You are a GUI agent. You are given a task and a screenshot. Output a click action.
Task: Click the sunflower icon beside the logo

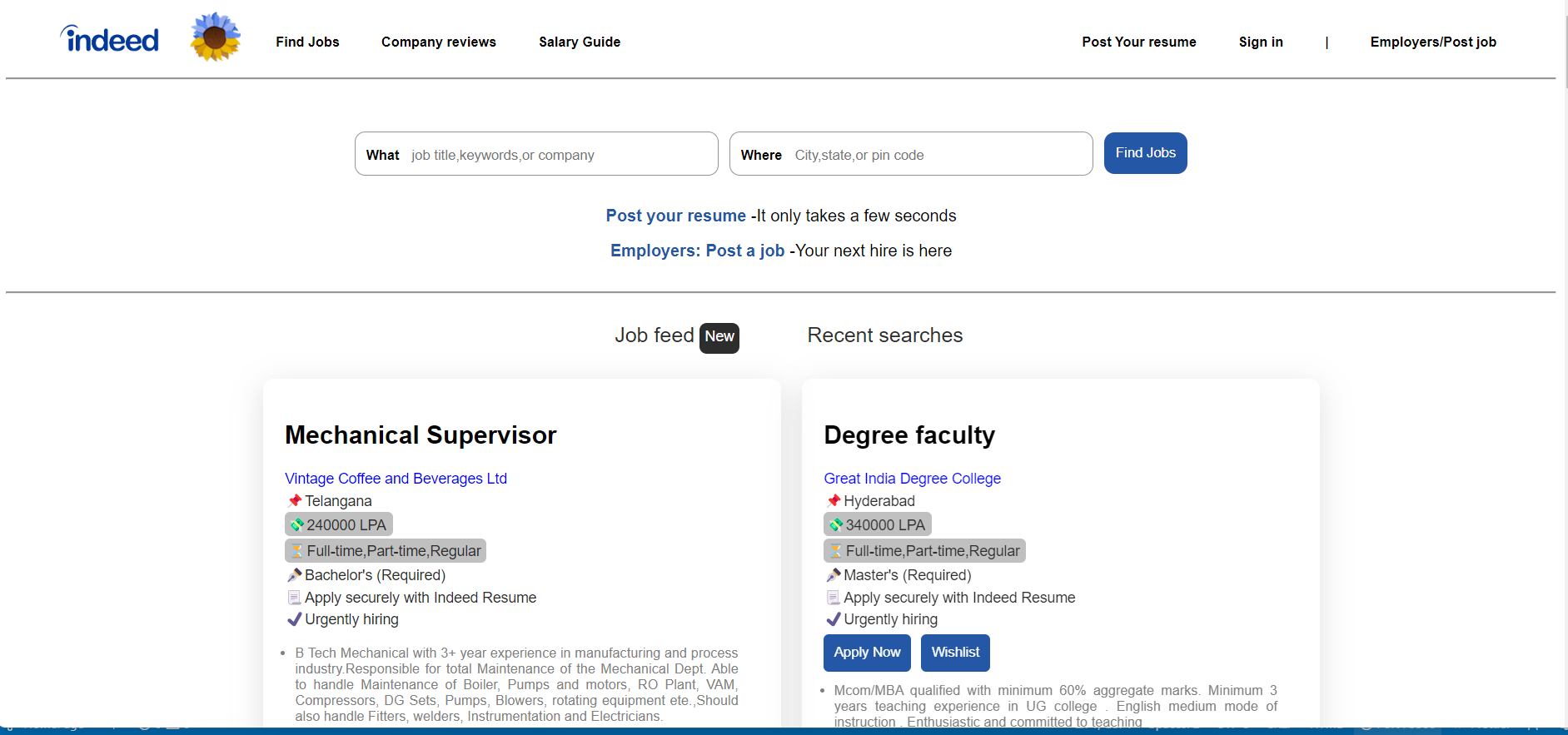(x=216, y=37)
